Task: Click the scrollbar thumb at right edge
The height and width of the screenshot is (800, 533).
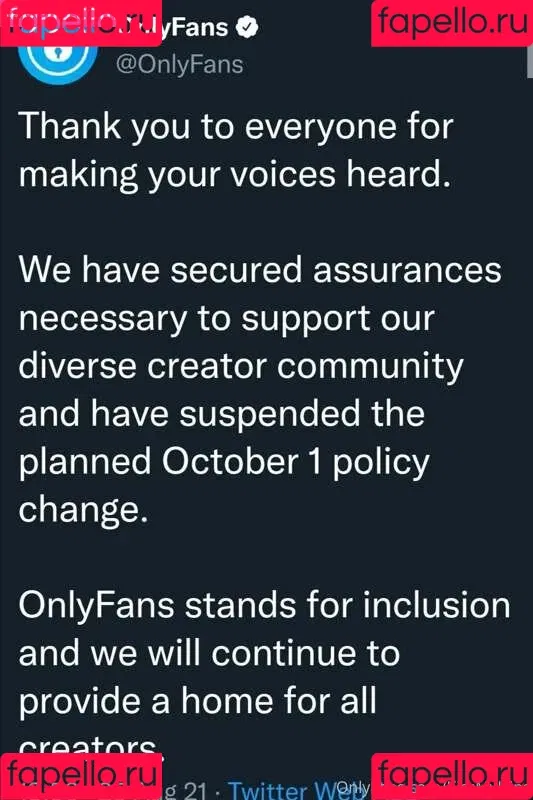Action: coord(530,62)
